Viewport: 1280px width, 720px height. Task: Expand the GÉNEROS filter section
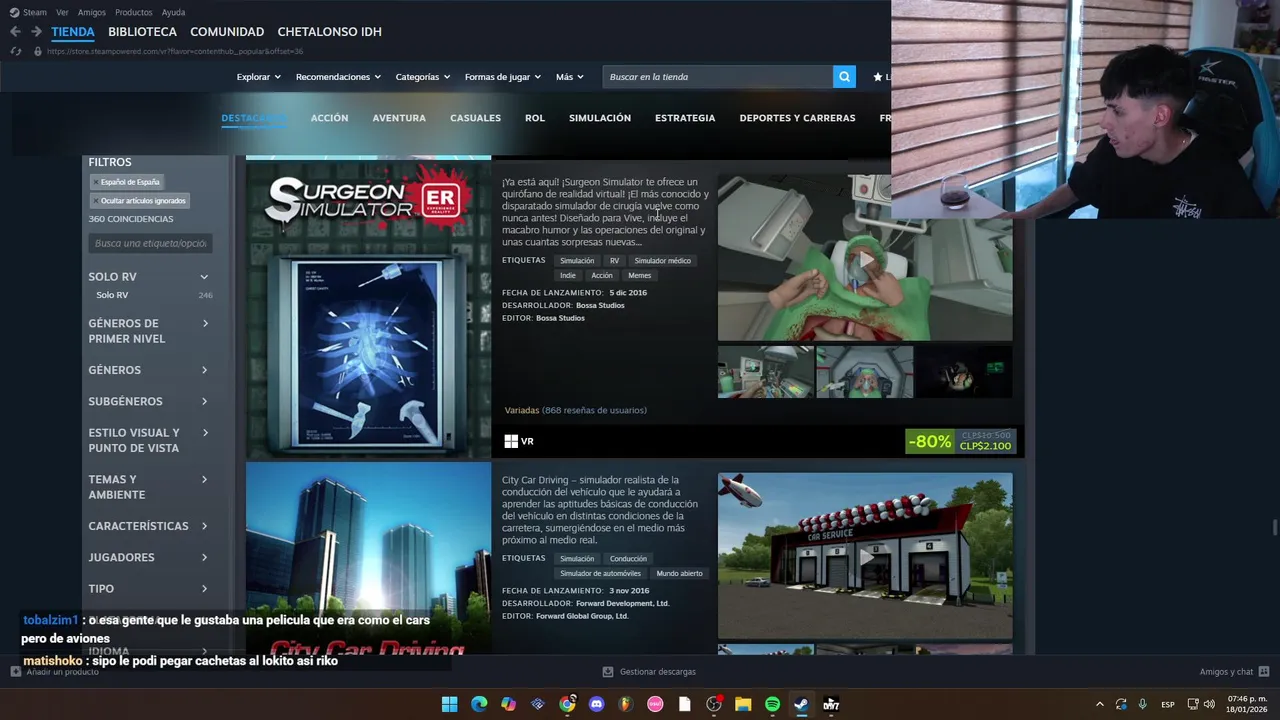pos(204,370)
